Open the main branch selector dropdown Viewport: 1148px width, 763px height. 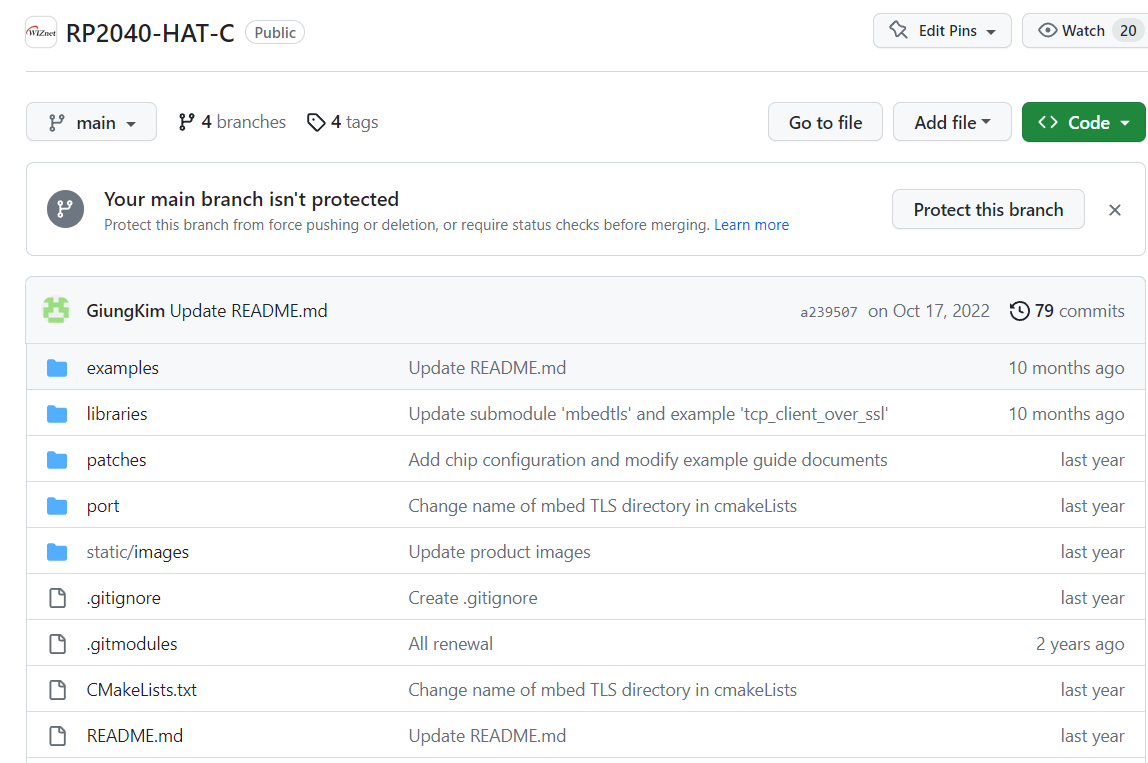(92, 122)
